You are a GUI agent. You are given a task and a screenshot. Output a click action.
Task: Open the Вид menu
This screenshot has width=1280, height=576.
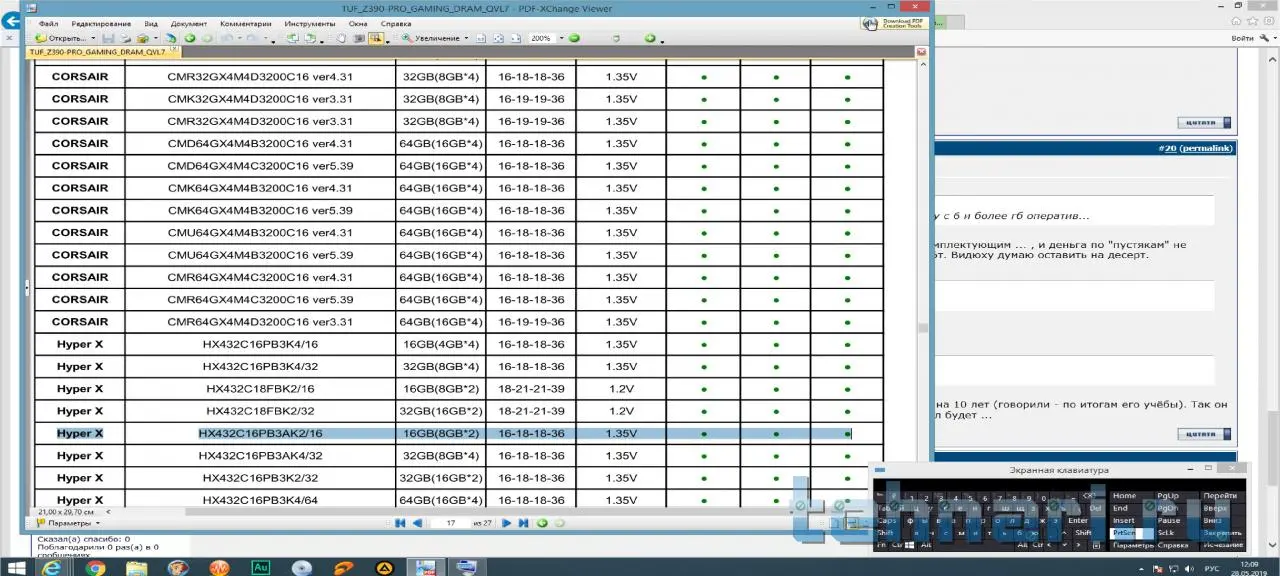click(x=151, y=23)
